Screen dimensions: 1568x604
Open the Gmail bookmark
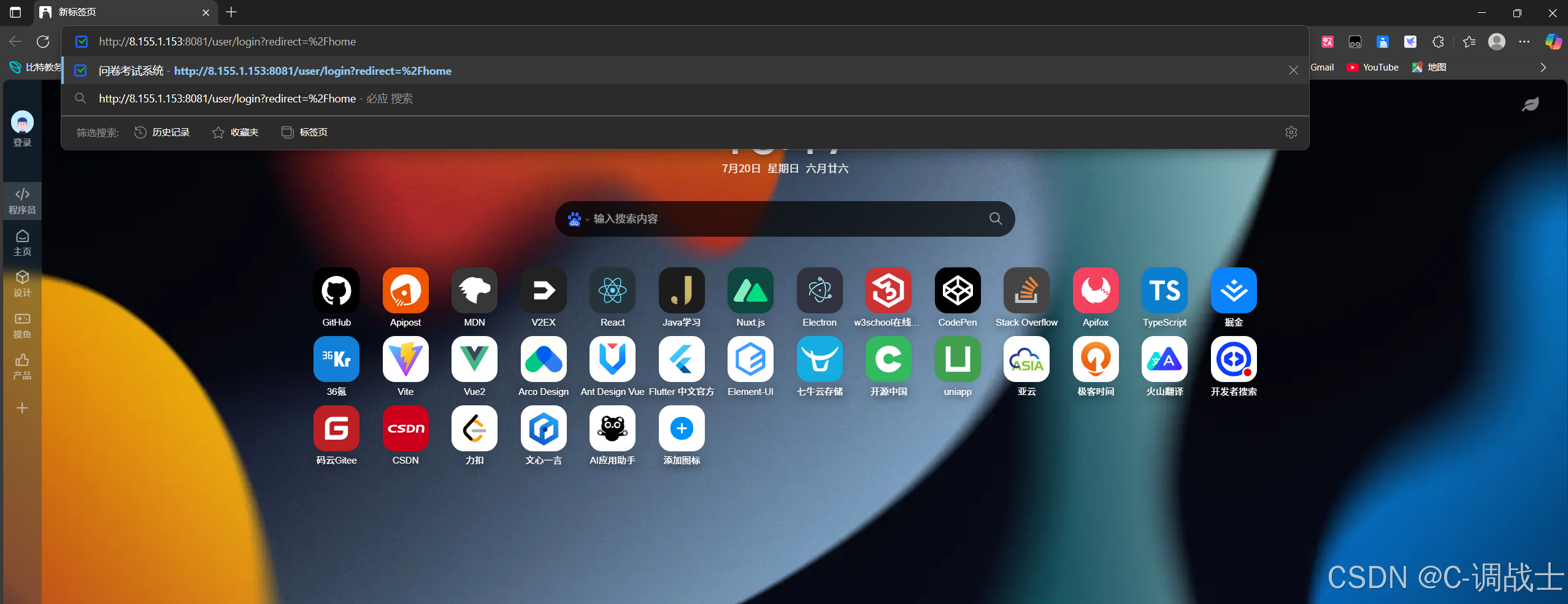pyautogui.click(x=1322, y=67)
